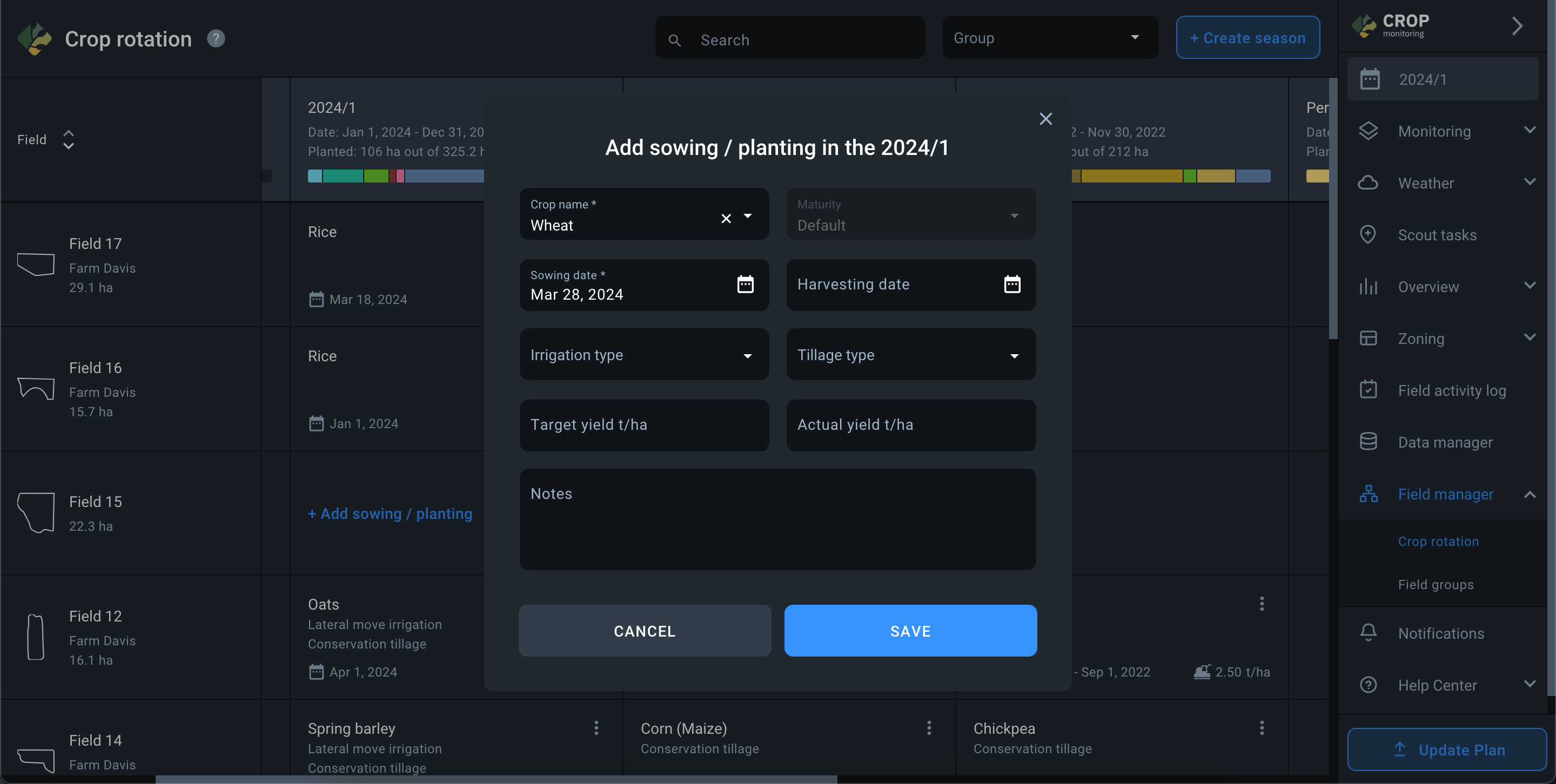
Task: Click the CANCEL button
Action: point(644,631)
